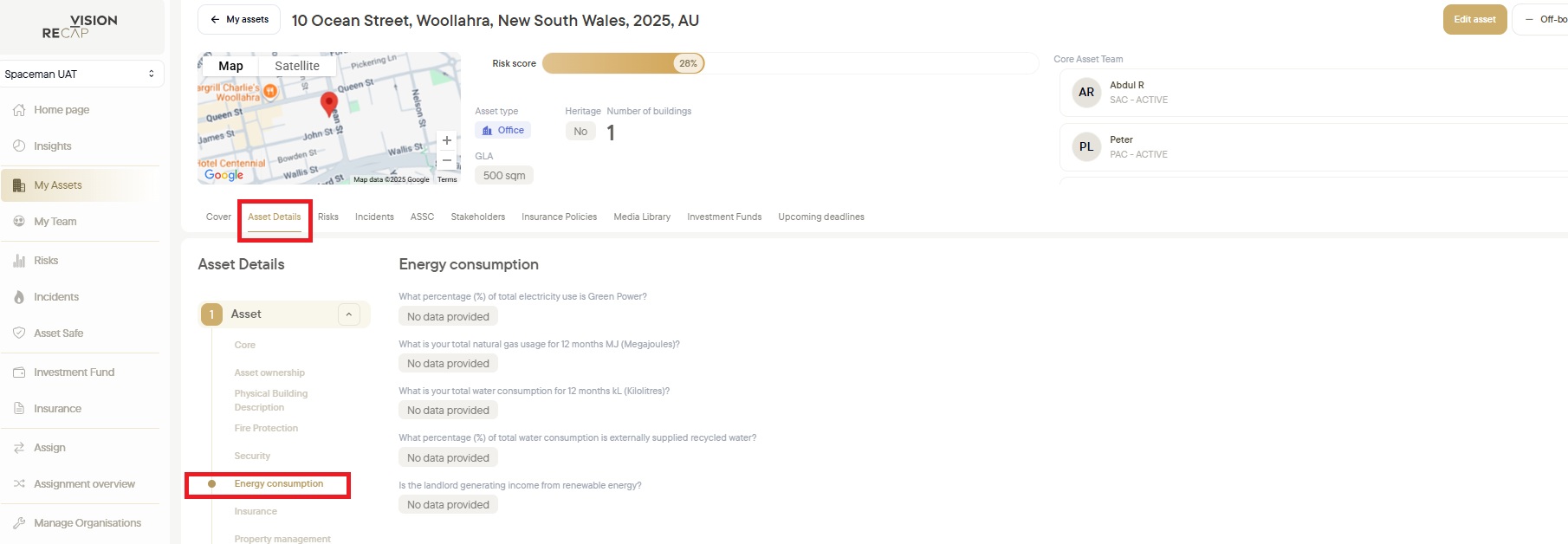1568x544 pixels.
Task: Click the Assignment overview shuffle icon
Action: click(x=19, y=484)
